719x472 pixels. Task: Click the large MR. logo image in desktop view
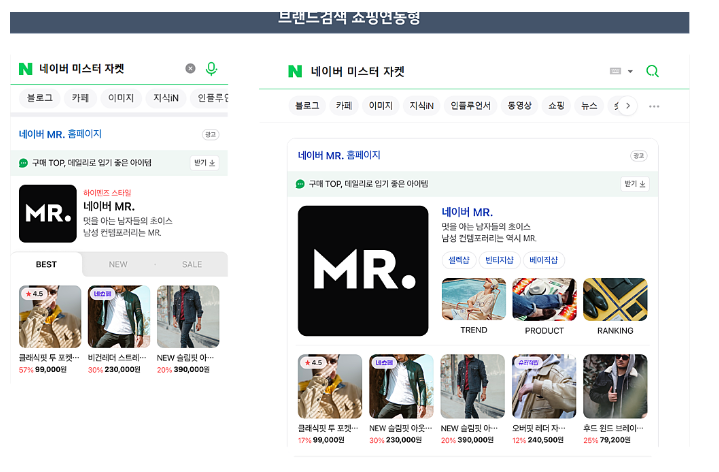tap(363, 271)
